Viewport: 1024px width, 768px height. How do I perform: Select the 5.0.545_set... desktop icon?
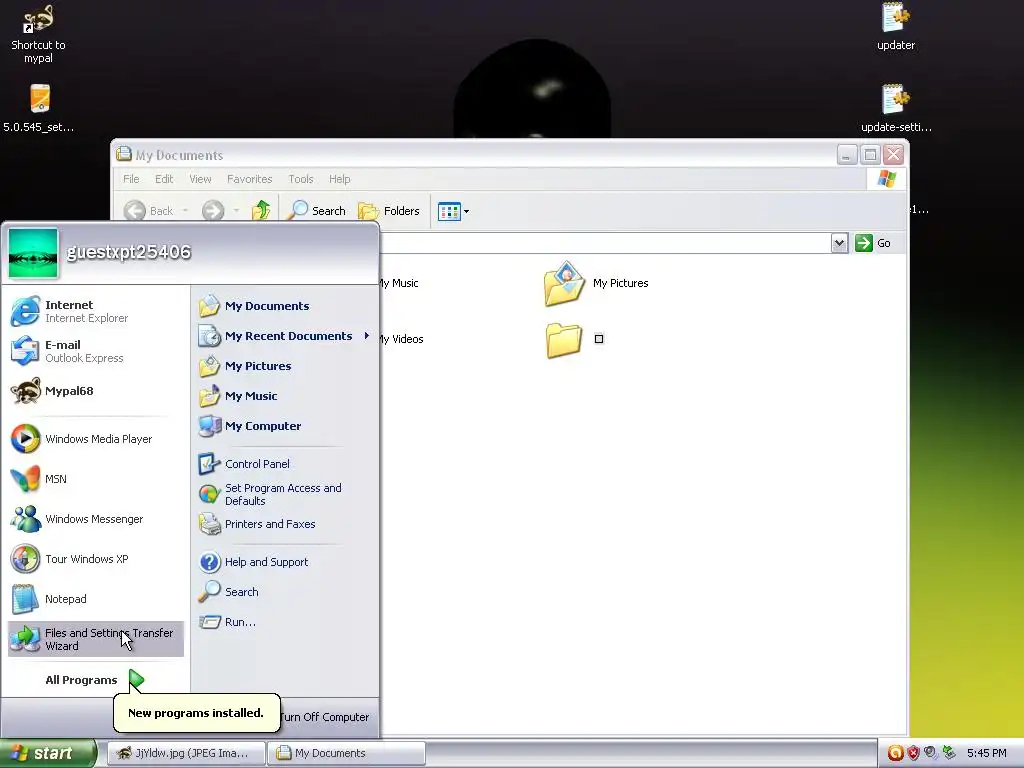pos(39,108)
